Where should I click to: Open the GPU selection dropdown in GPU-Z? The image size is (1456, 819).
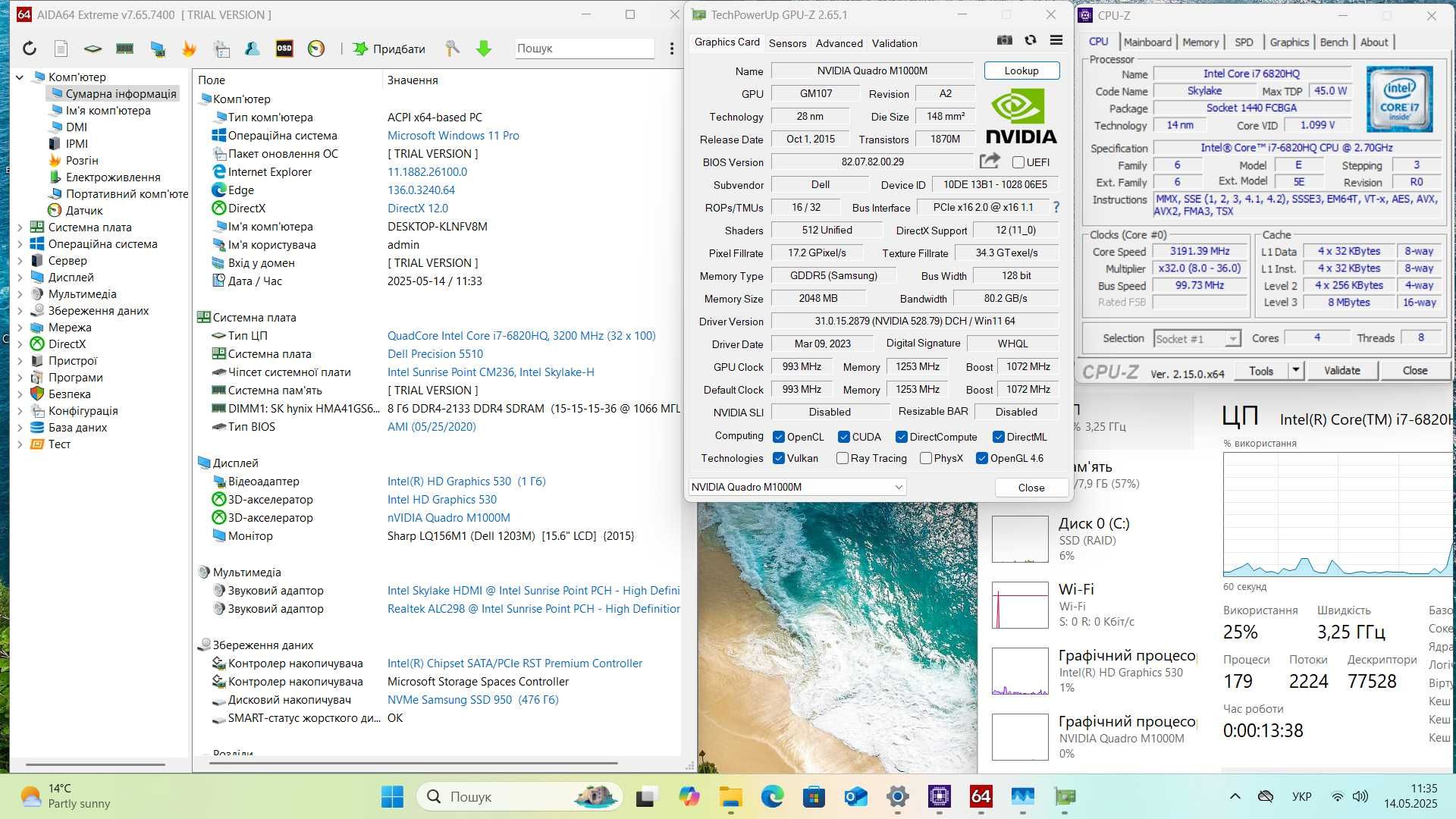click(x=797, y=487)
